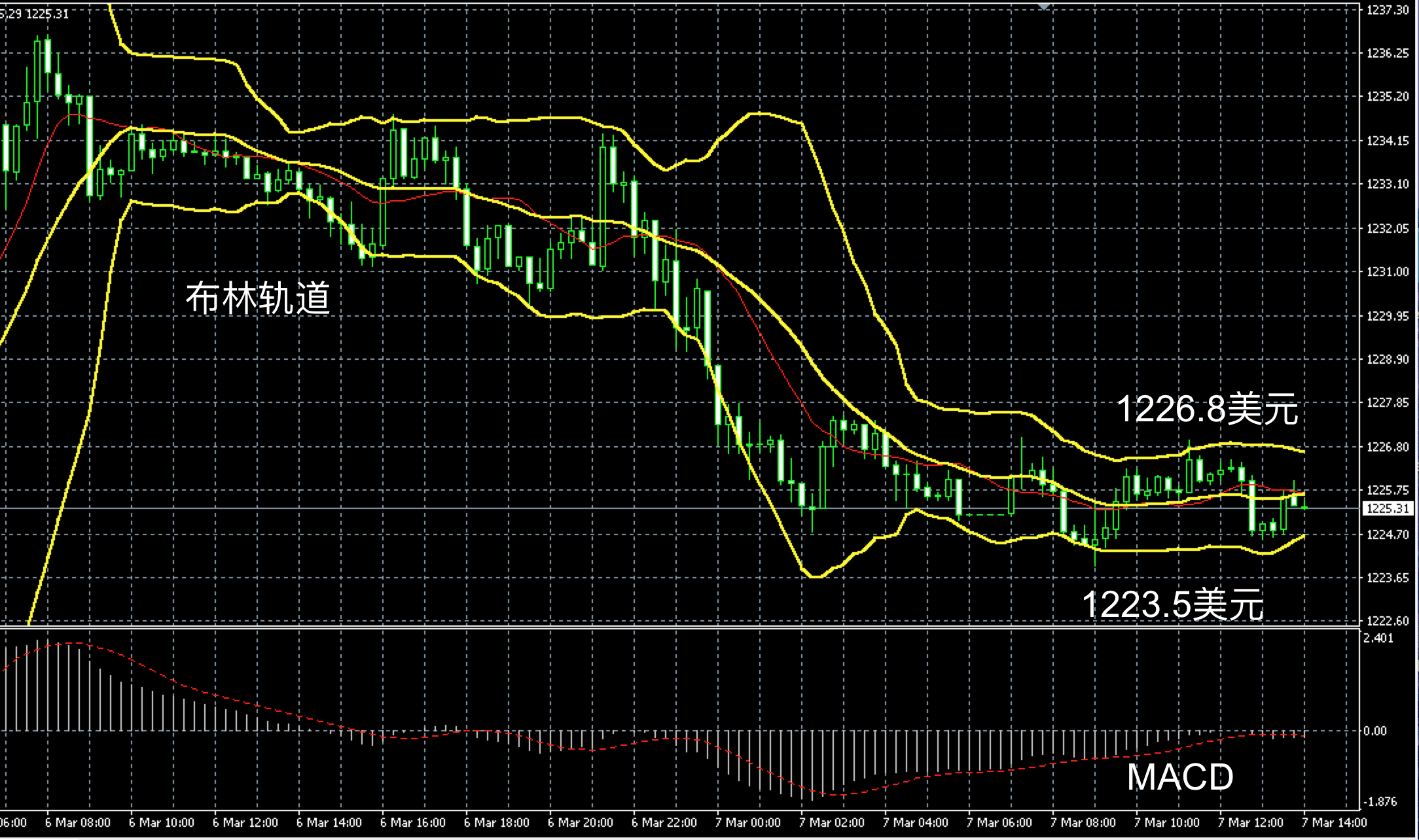Click the 7 Mar 00:00 time label
This screenshot has width=1419, height=840.
click(x=747, y=822)
